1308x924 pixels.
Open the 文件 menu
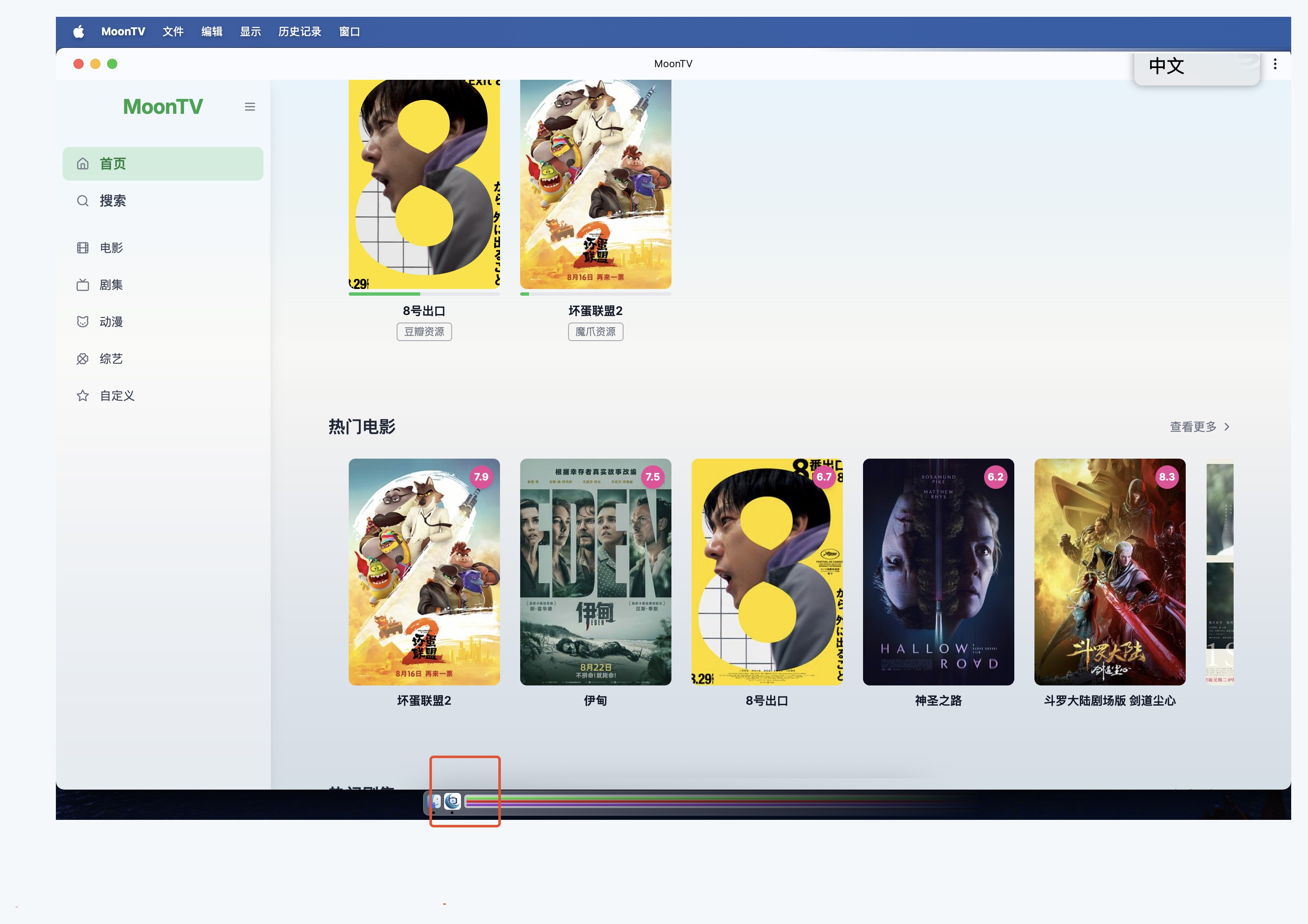point(173,32)
